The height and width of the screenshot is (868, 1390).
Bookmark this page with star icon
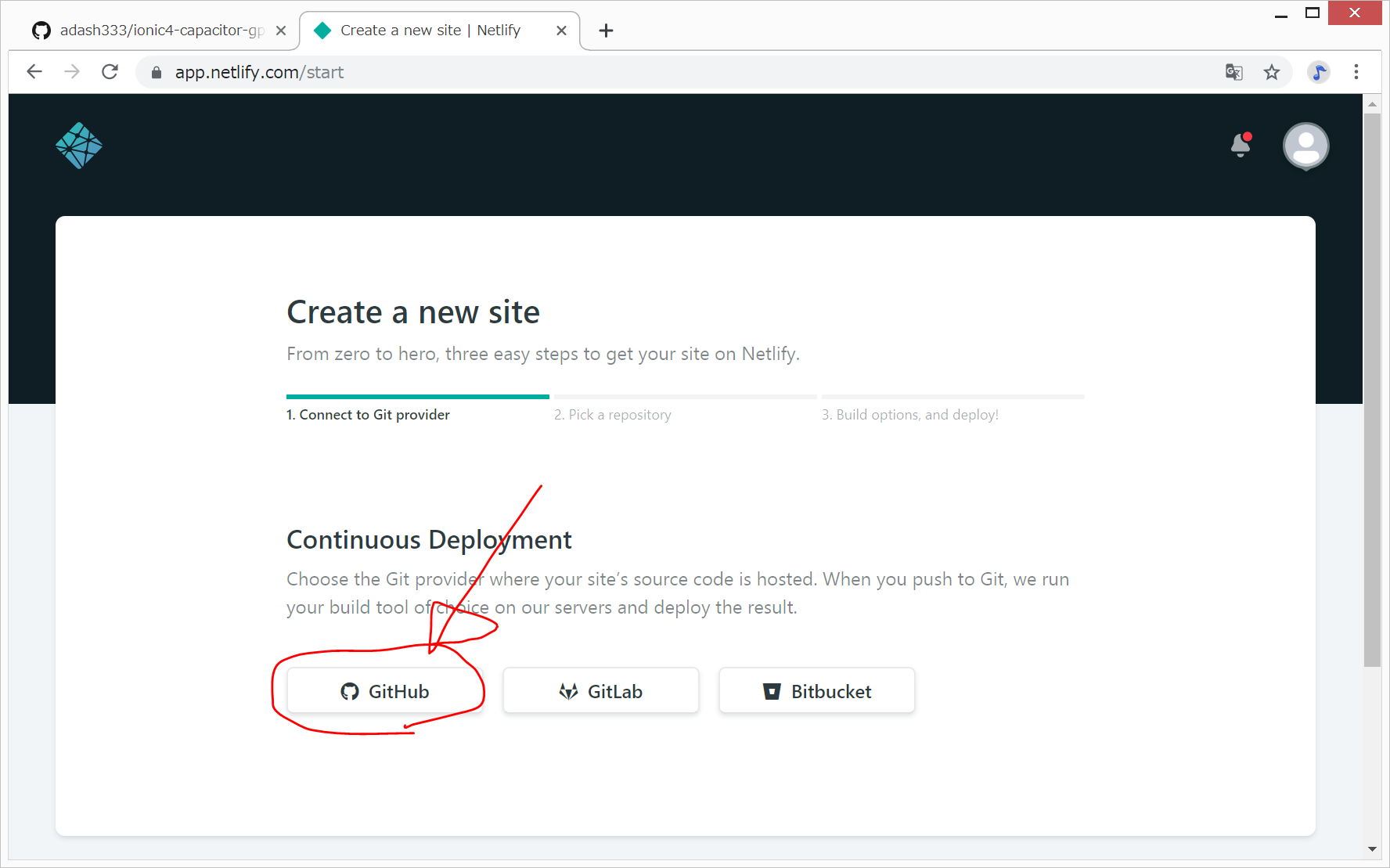[1272, 72]
